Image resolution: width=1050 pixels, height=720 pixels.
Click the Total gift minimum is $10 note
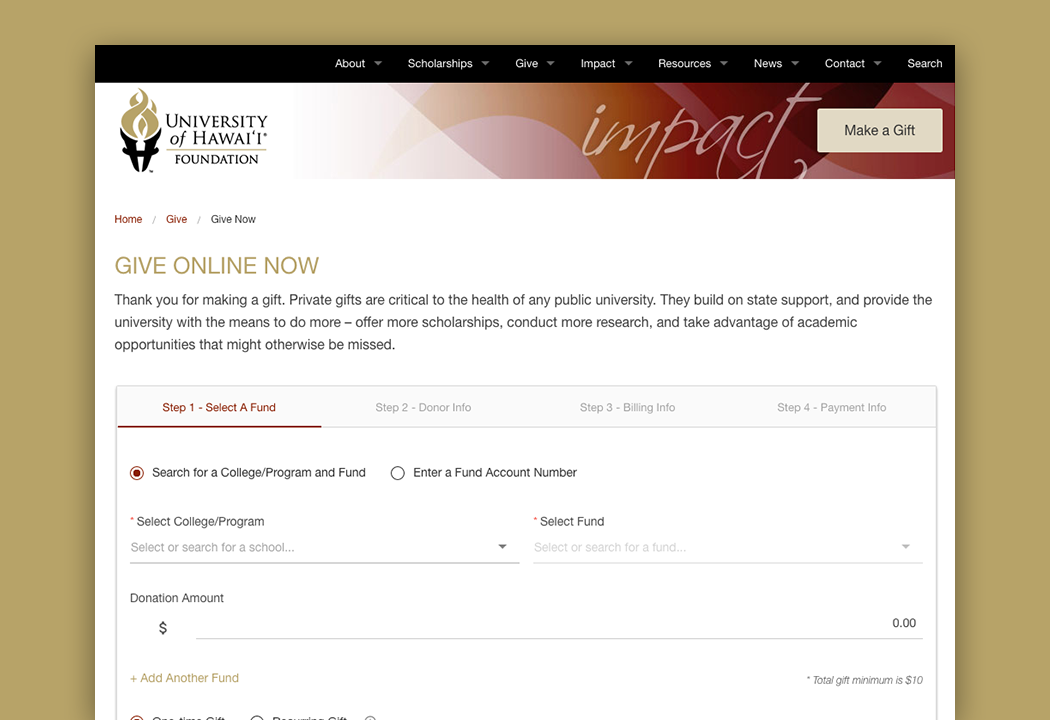coord(865,680)
